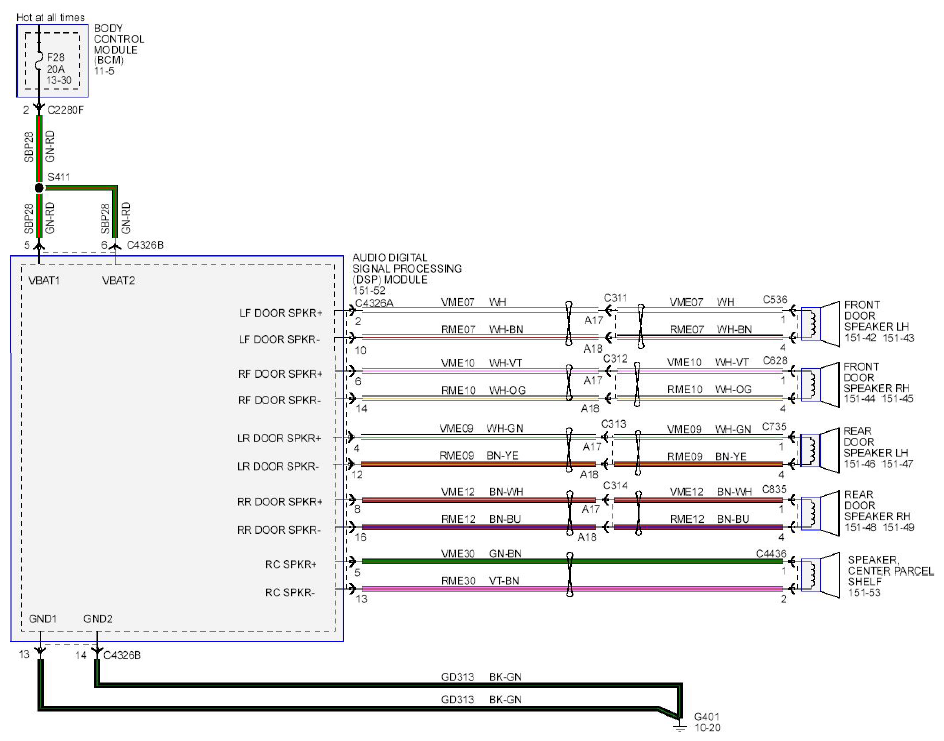Select the AUDIO DIGITAL SIGNAL PROCESSING module title

click(x=407, y=268)
